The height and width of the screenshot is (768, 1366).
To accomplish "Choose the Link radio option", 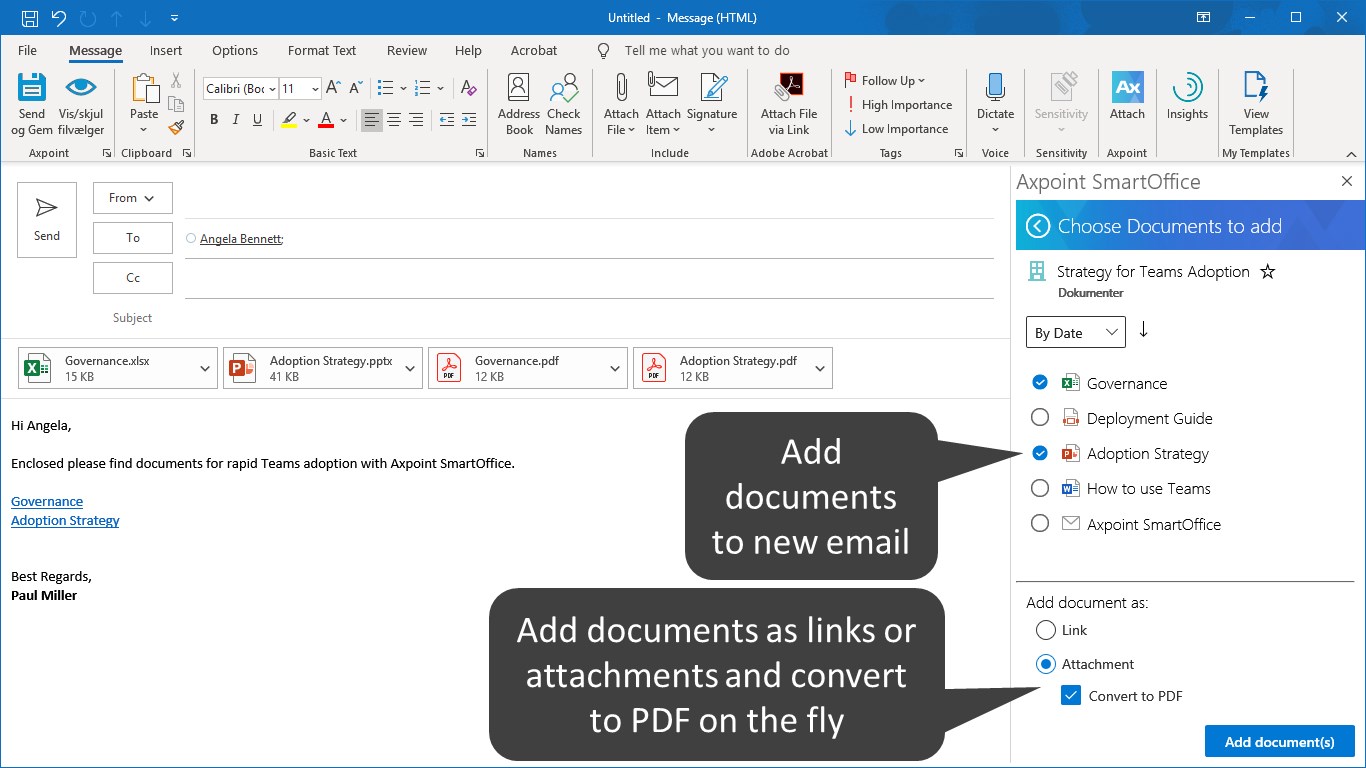I will pyautogui.click(x=1046, y=630).
